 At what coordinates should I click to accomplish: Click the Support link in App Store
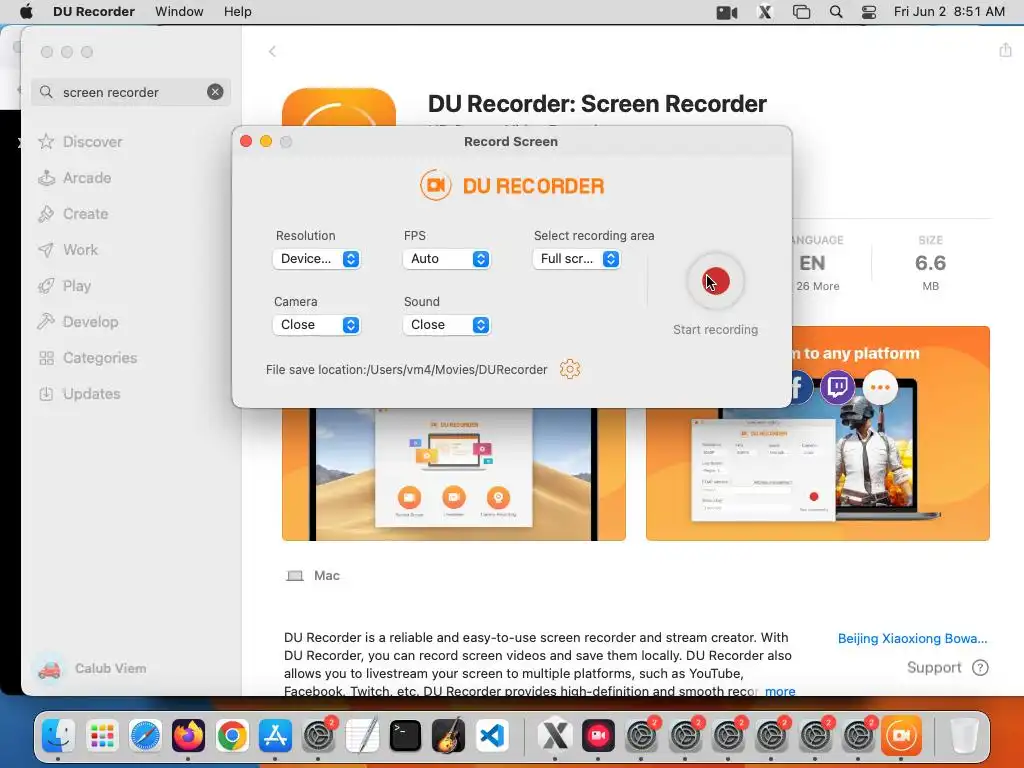point(947,667)
